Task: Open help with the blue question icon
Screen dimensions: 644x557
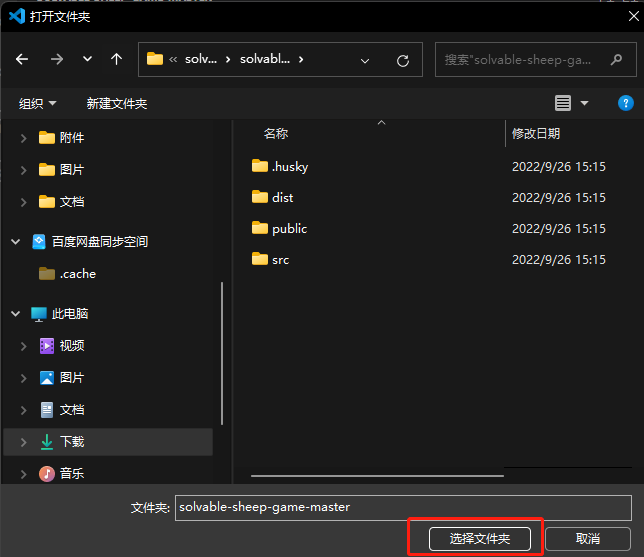Action: coord(626,103)
